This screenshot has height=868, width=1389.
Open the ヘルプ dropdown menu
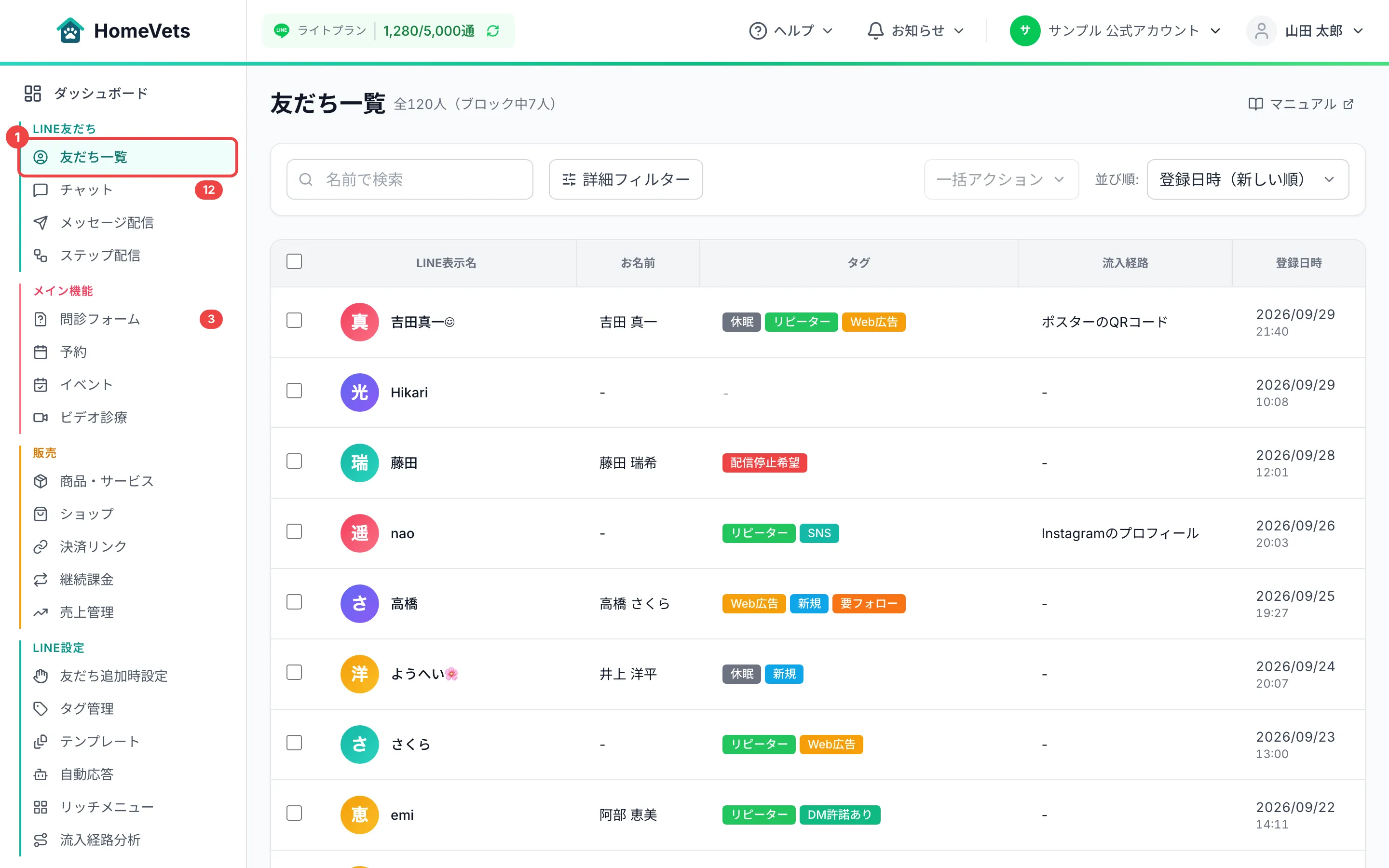coord(791,31)
